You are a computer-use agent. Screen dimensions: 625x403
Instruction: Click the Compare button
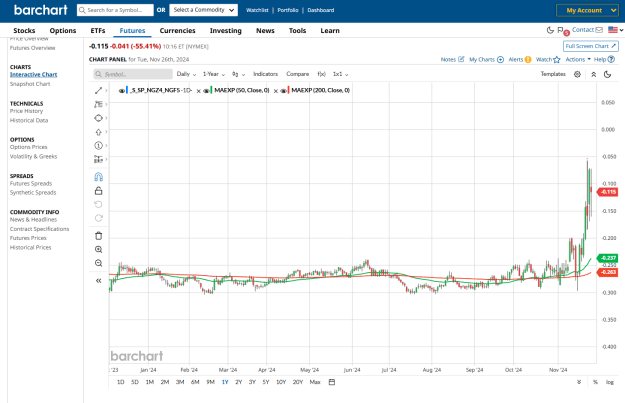pyautogui.click(x=297, y=74)
